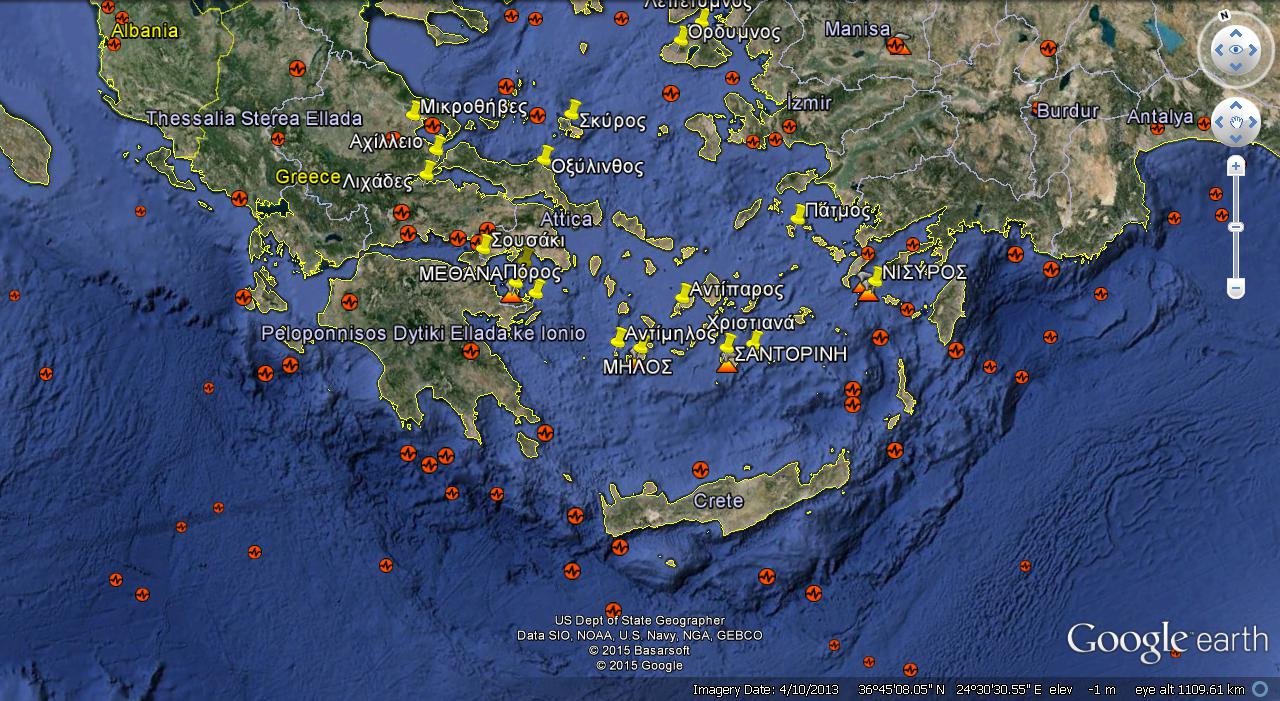This screenshot has height=701, width=1280.
Task: Rotate view with Look joystick right arrow
Action: pyautogui.click(x=1255, y=49)
